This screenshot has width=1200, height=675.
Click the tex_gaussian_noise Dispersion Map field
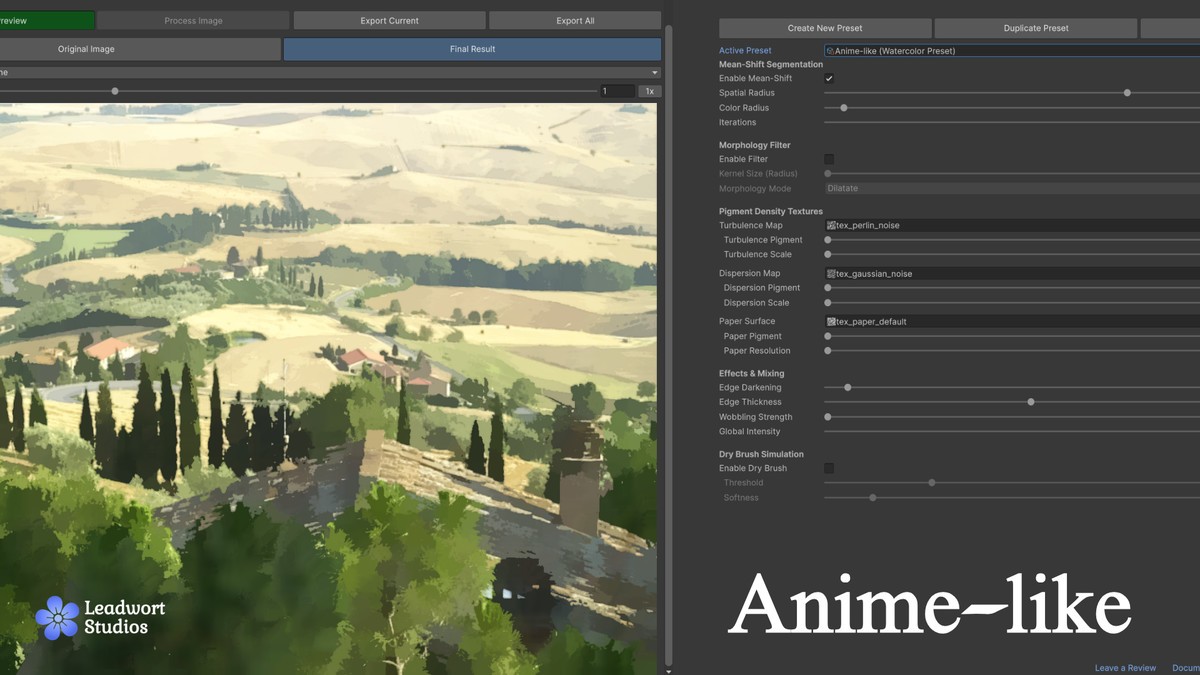1012,273
